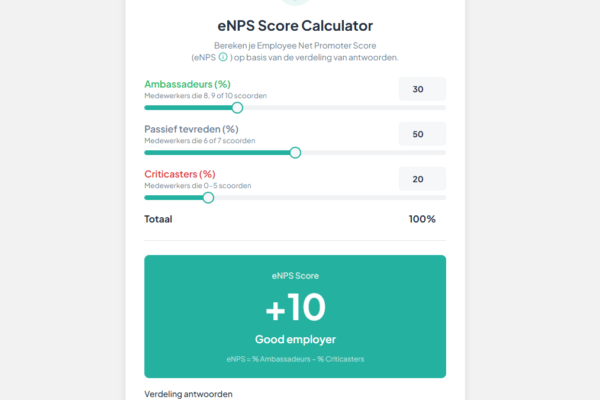The width and height of the screenshot is (600, 400).
Task: Click the Passief tevreden slider handle
Action: [295, 152]
